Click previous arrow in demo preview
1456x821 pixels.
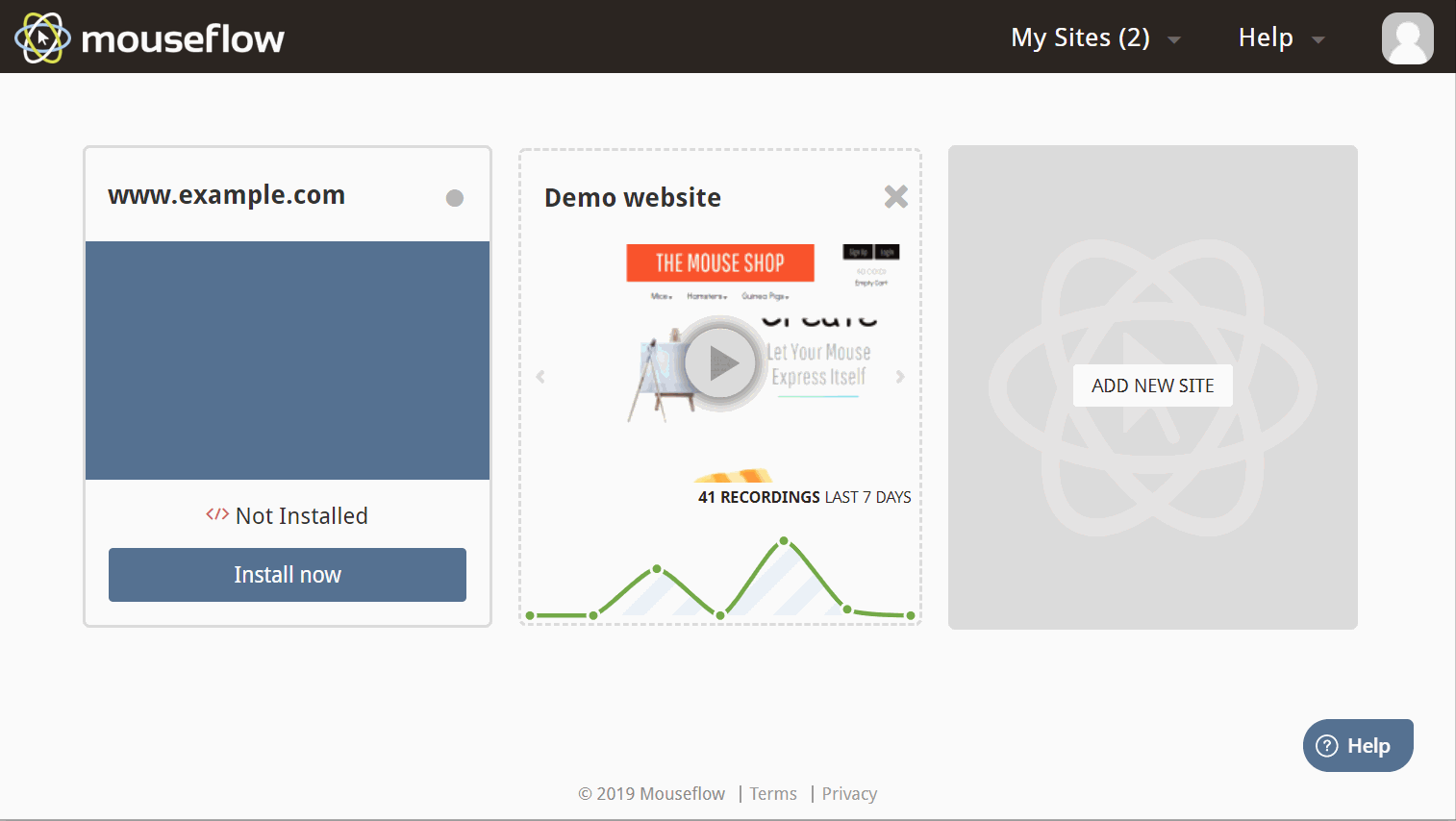540,377
